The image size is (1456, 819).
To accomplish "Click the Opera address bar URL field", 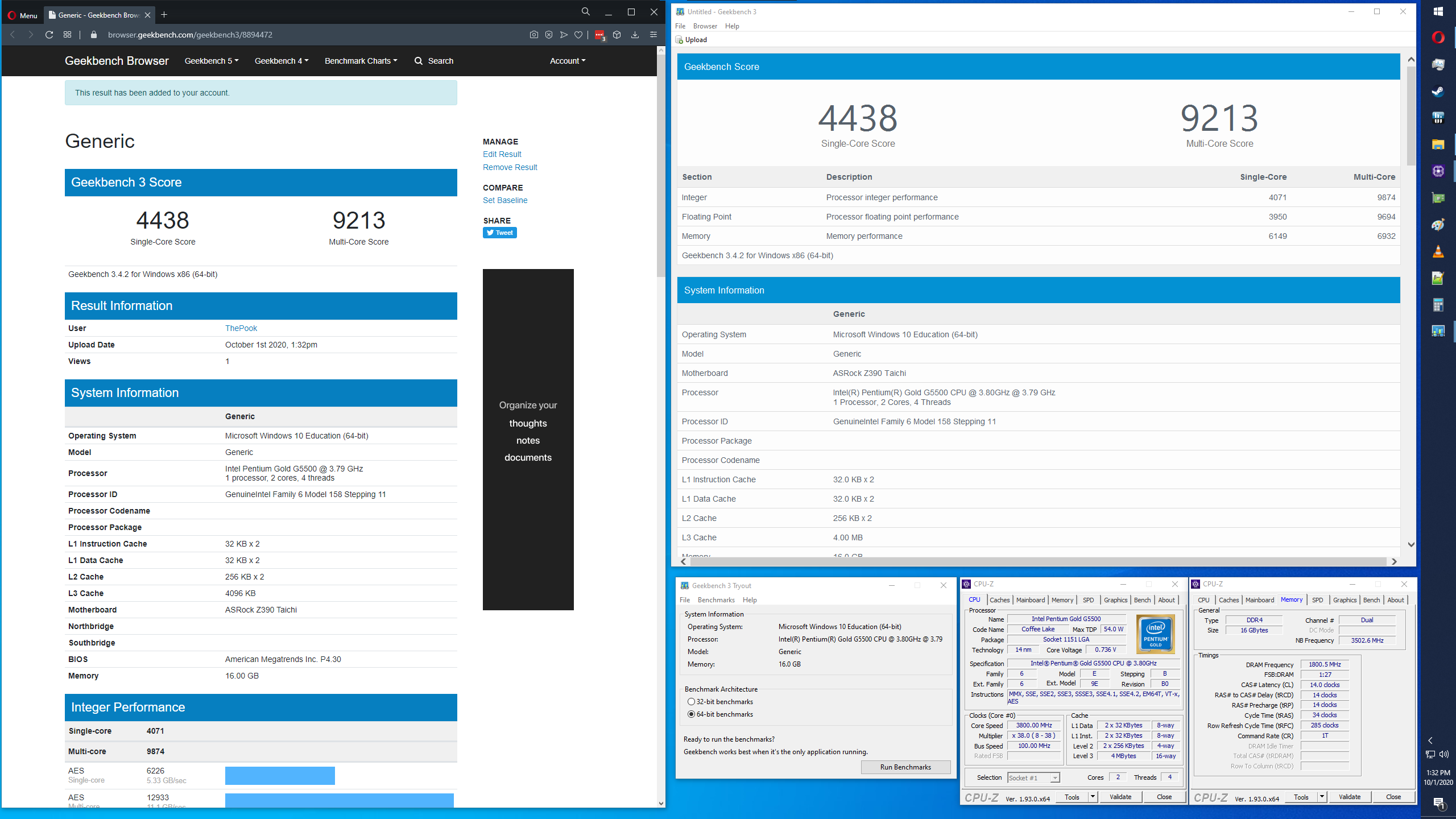I will tap(313, 35).
